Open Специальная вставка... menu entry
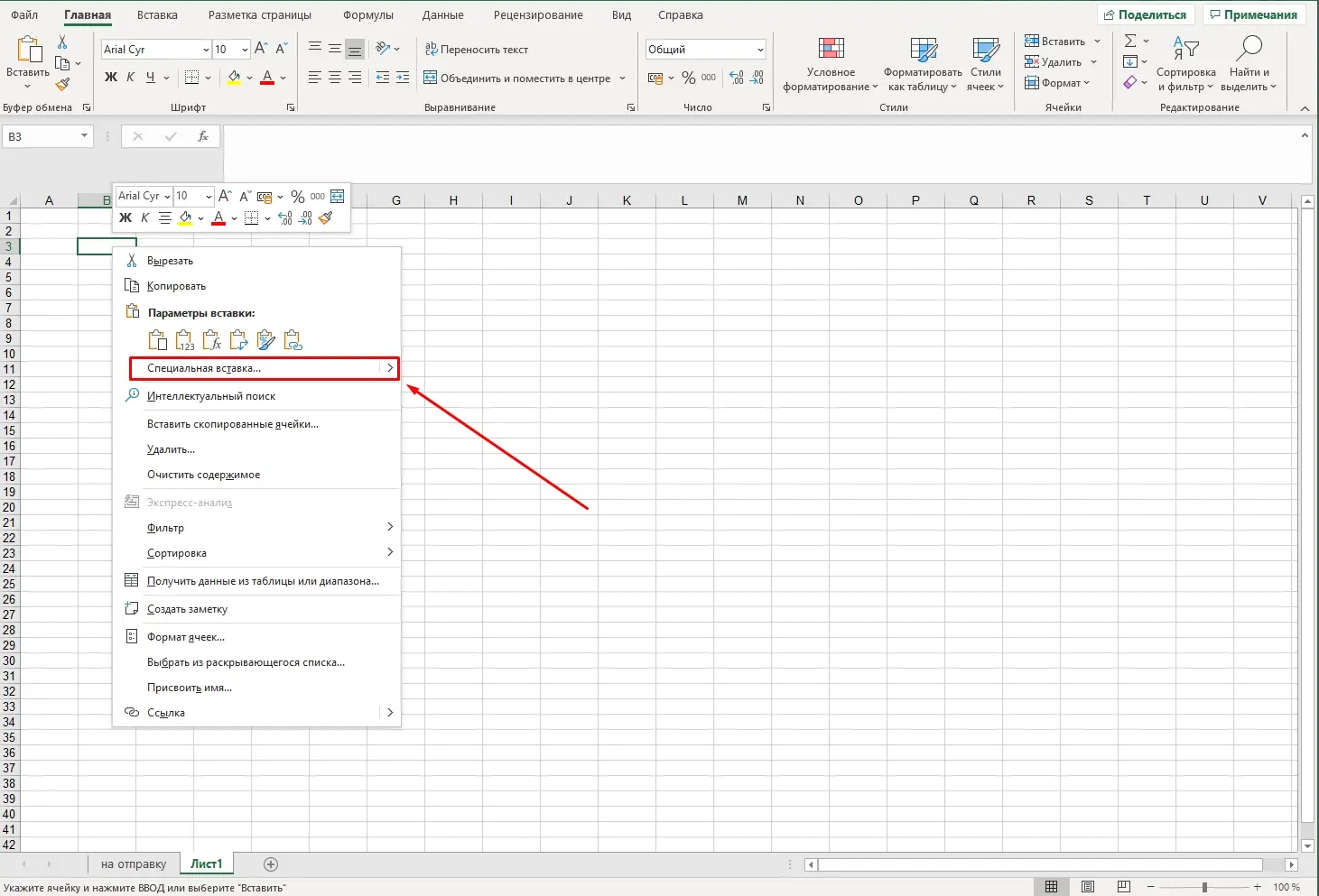Screen dimensions: 1319x896 click(x=264, y=368)
